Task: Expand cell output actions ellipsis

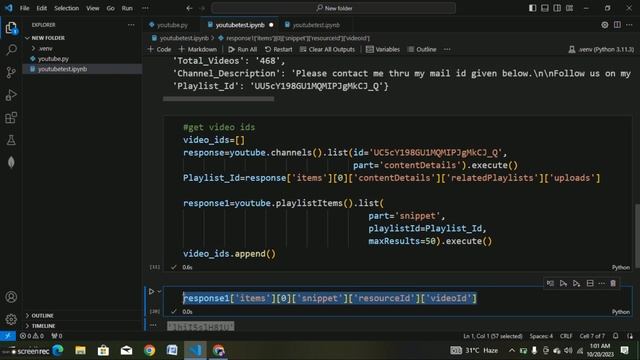Action: click(153, 325)
